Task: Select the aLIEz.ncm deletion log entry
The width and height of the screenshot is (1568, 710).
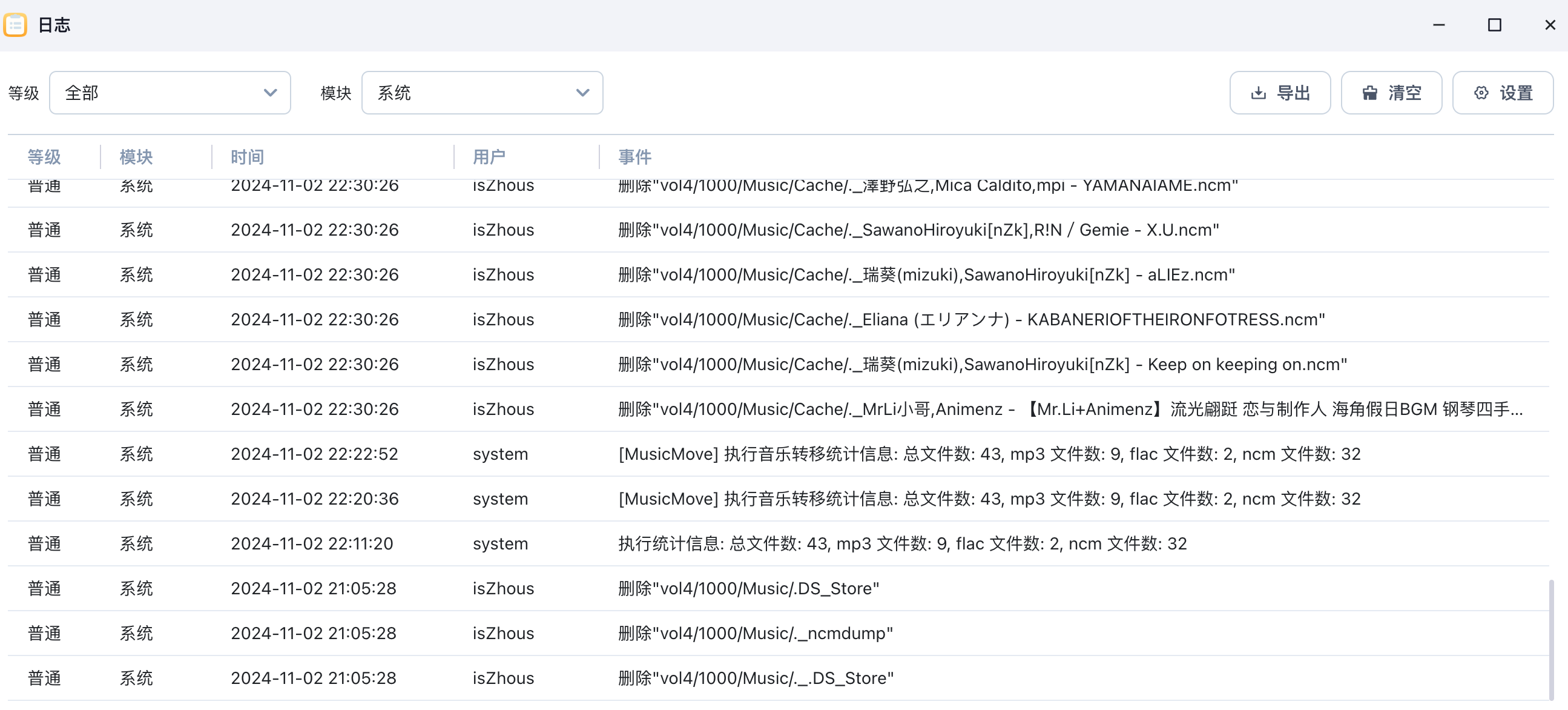Action: (x=779, y=275)
